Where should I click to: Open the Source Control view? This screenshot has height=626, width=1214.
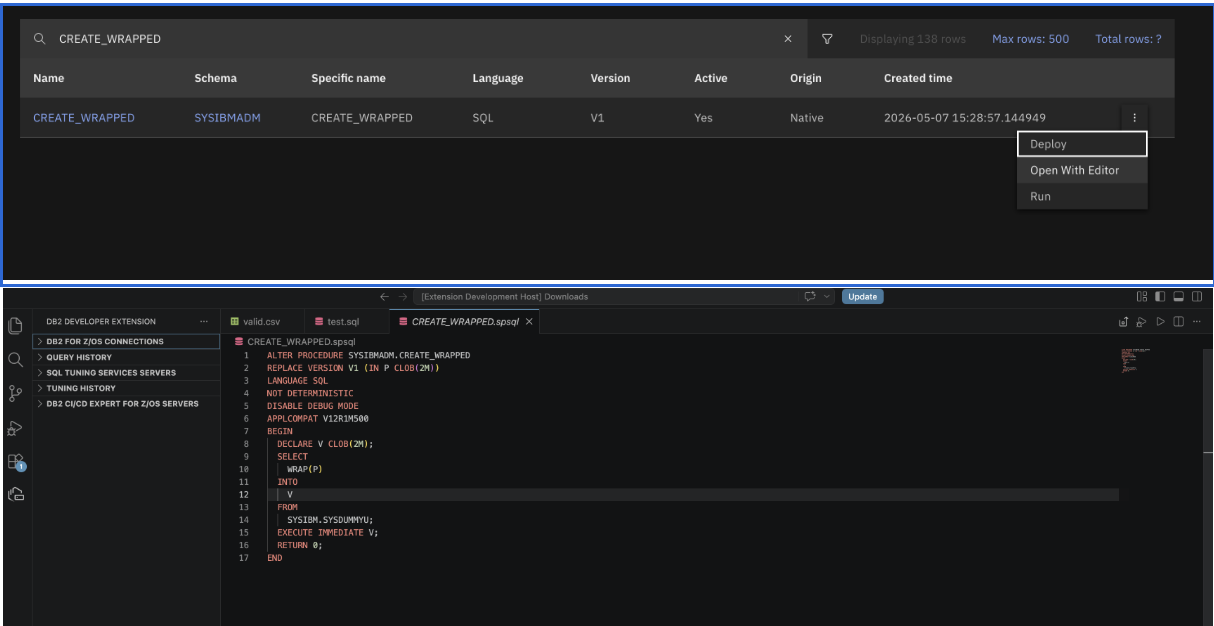point(15,393)
